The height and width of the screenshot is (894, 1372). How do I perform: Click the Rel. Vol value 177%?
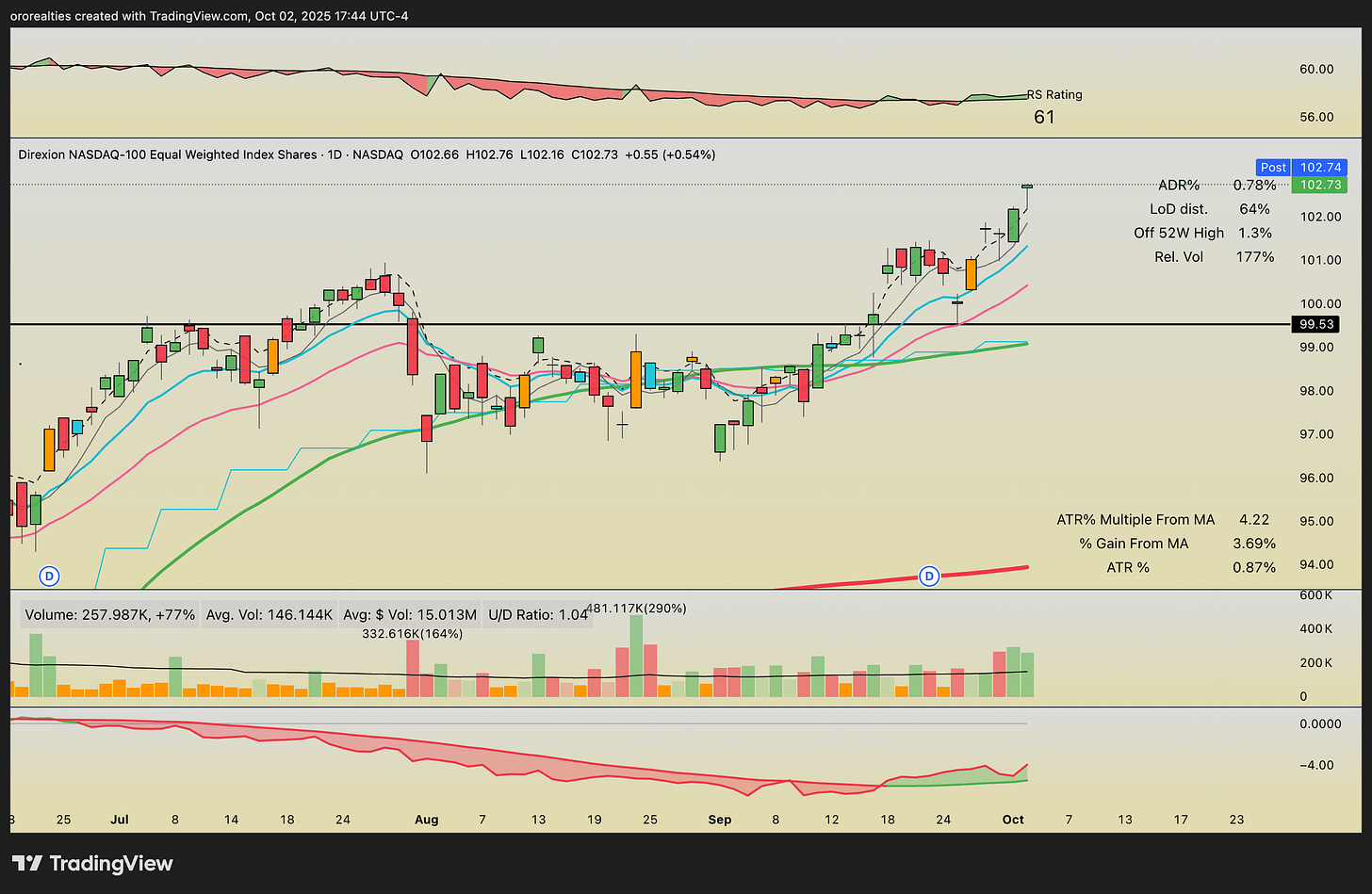tap(1255, 256)
